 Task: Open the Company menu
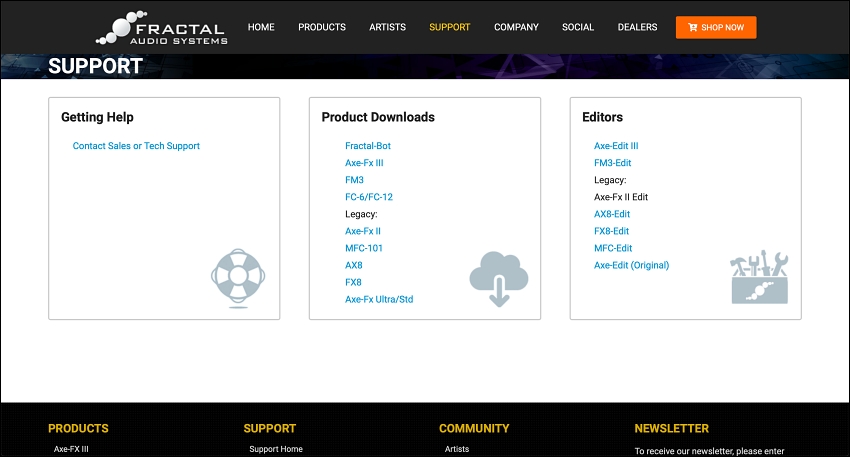tap(516, 27)
